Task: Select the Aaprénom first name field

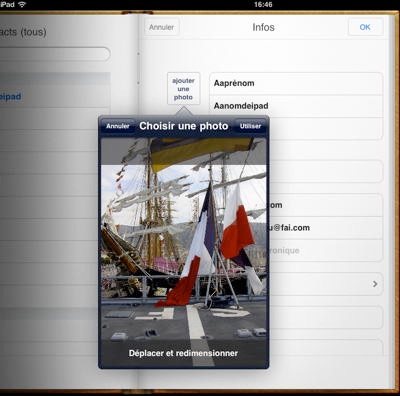Action: point(296,83)
